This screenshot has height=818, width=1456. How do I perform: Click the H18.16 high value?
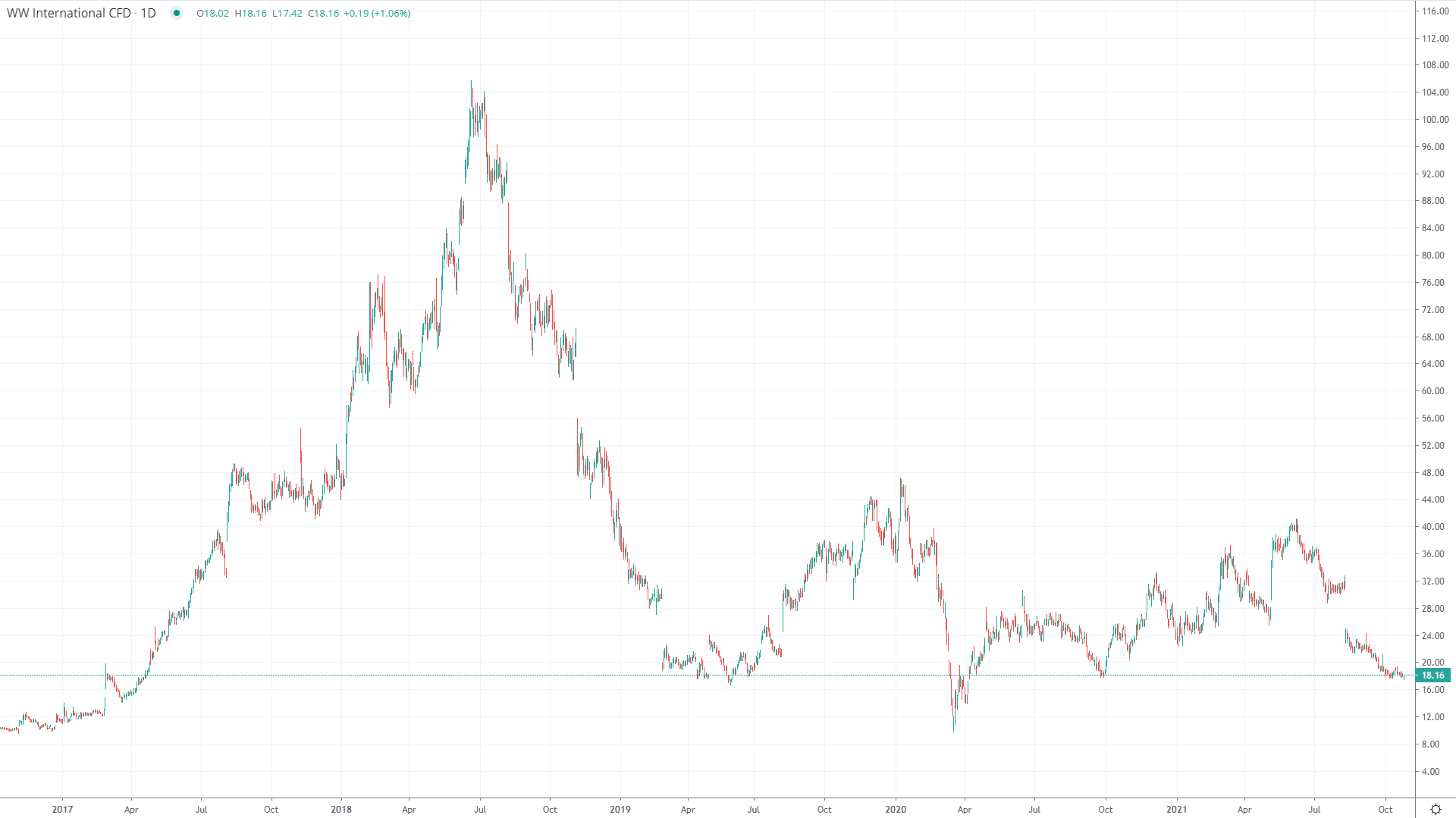coord(251,13)
